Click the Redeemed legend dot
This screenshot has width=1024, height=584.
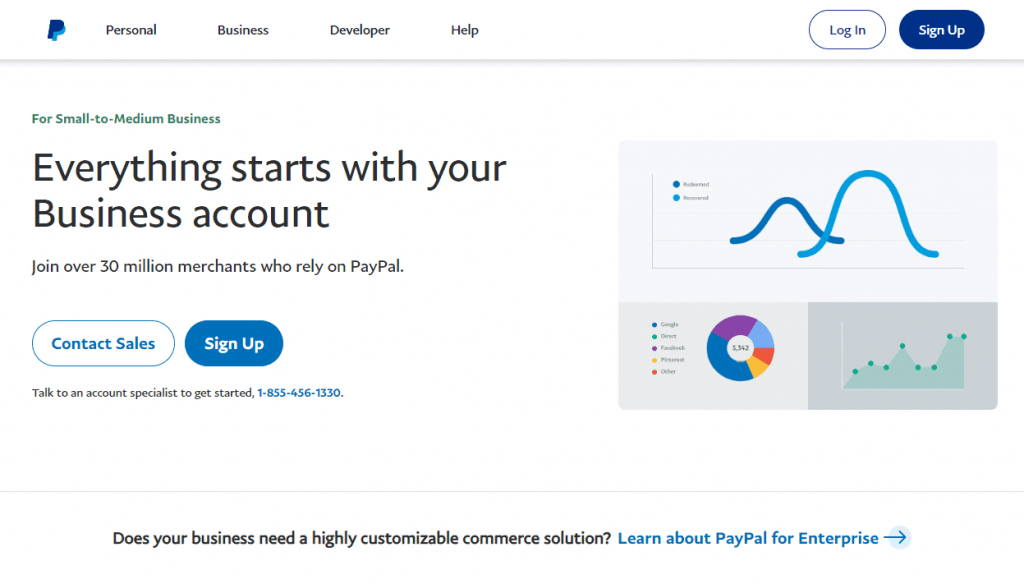click(x=676, y=184)
